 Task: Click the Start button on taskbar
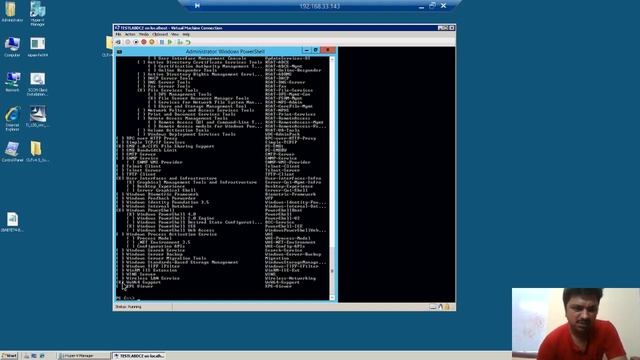[9, 356]
